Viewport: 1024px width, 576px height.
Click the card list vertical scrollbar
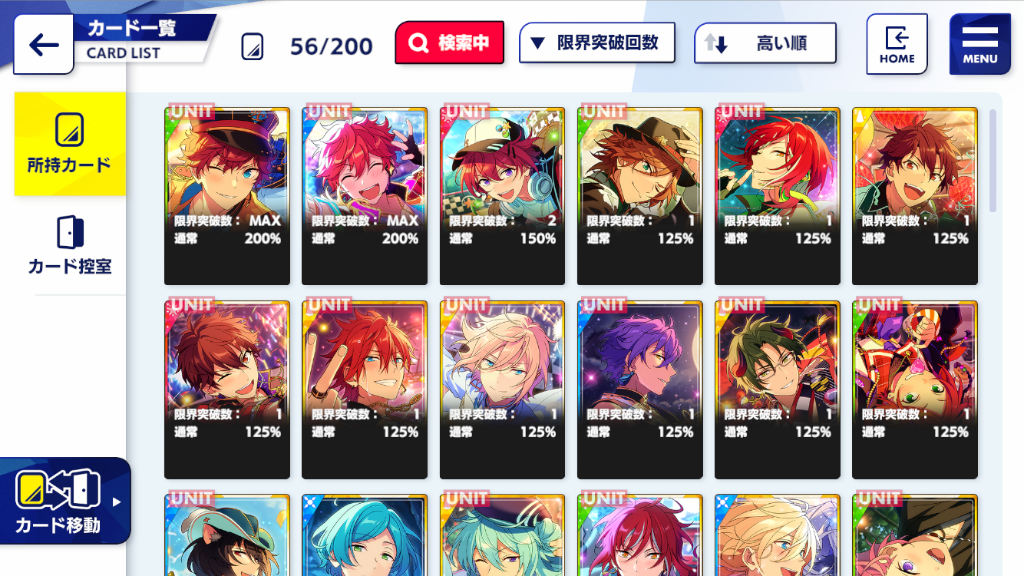(993, 161)
